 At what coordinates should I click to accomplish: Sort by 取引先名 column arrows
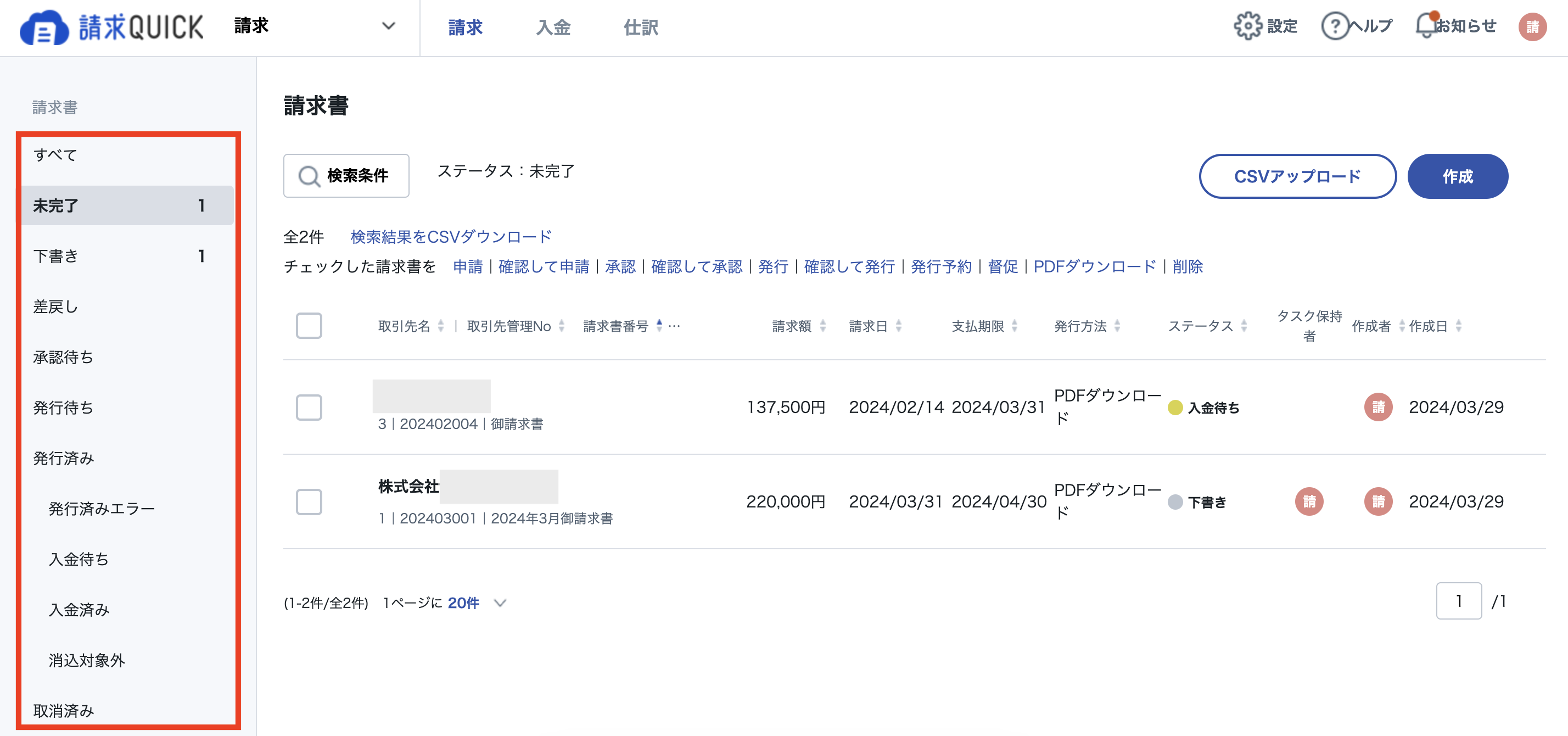click(441, 326)
